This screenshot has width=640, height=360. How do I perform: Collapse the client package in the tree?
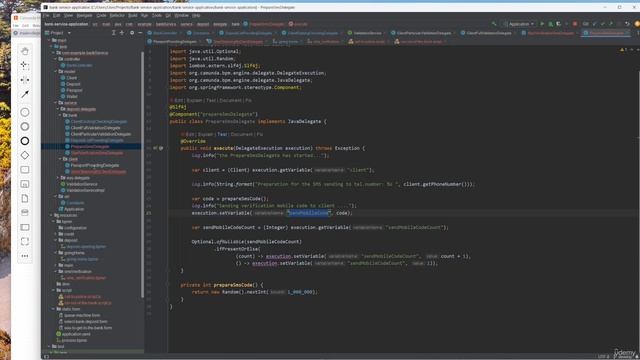[60, 159]
